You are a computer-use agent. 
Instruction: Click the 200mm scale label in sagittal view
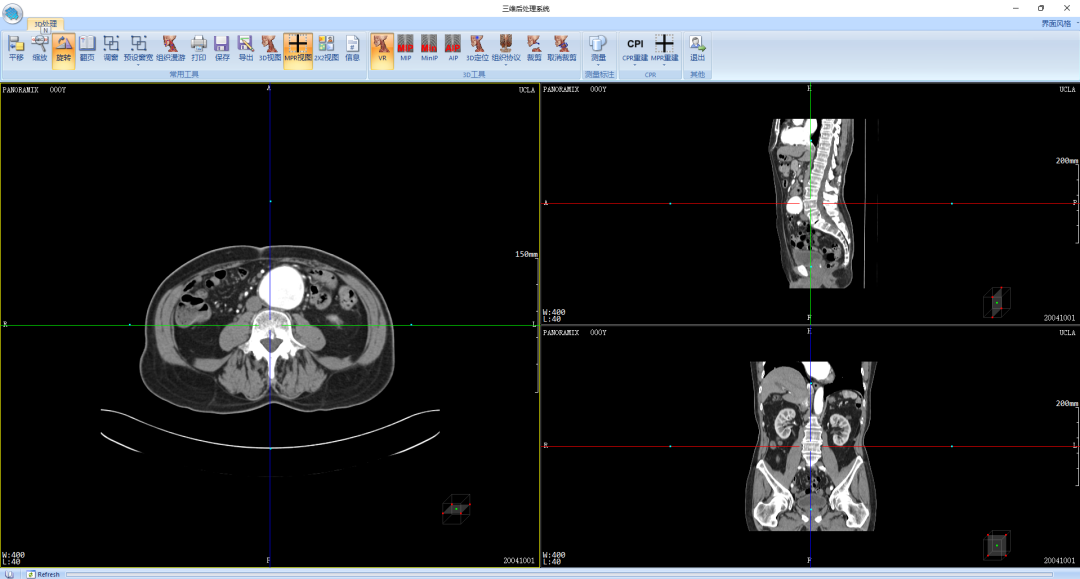pos(1066,160)
